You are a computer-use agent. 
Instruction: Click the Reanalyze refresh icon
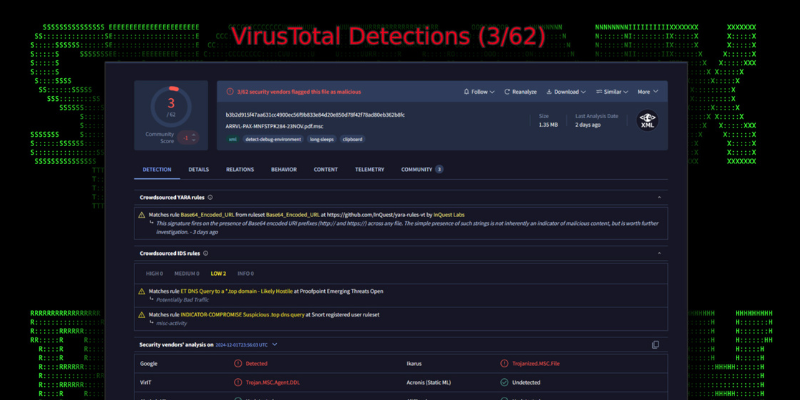[x=507, y=92]
